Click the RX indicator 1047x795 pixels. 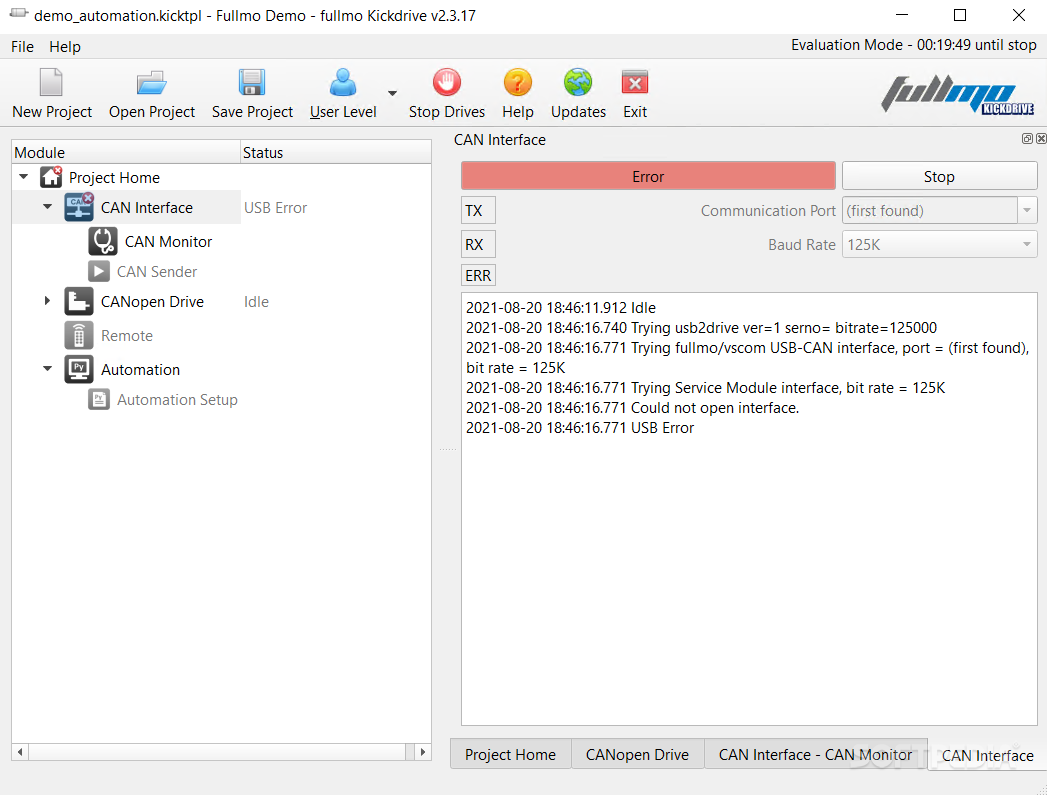pos(478,244)
